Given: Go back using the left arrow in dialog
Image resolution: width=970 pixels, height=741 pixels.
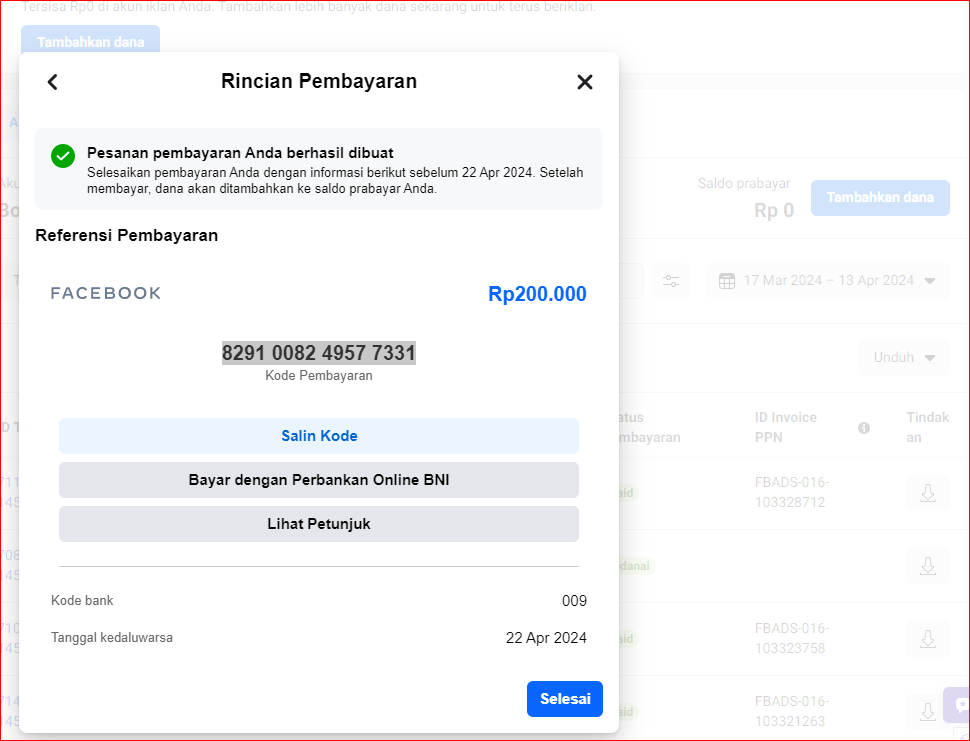Looking at the screenshot, I should [x=53, y=82].
